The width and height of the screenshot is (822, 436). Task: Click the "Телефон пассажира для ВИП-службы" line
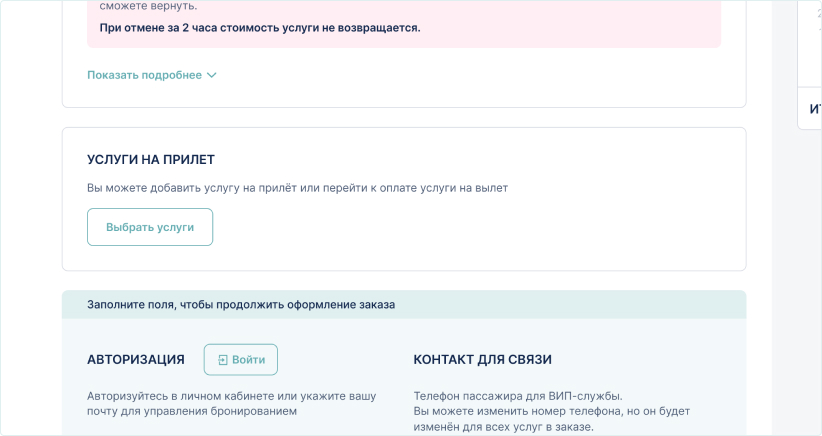[517, 396]
